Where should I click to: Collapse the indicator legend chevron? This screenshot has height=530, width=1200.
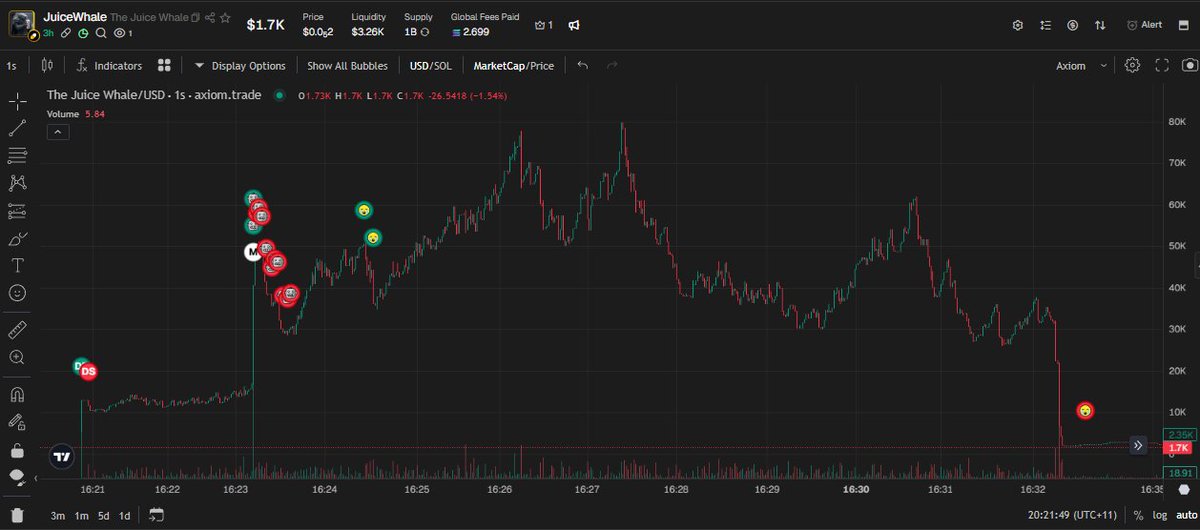[58, 132]
